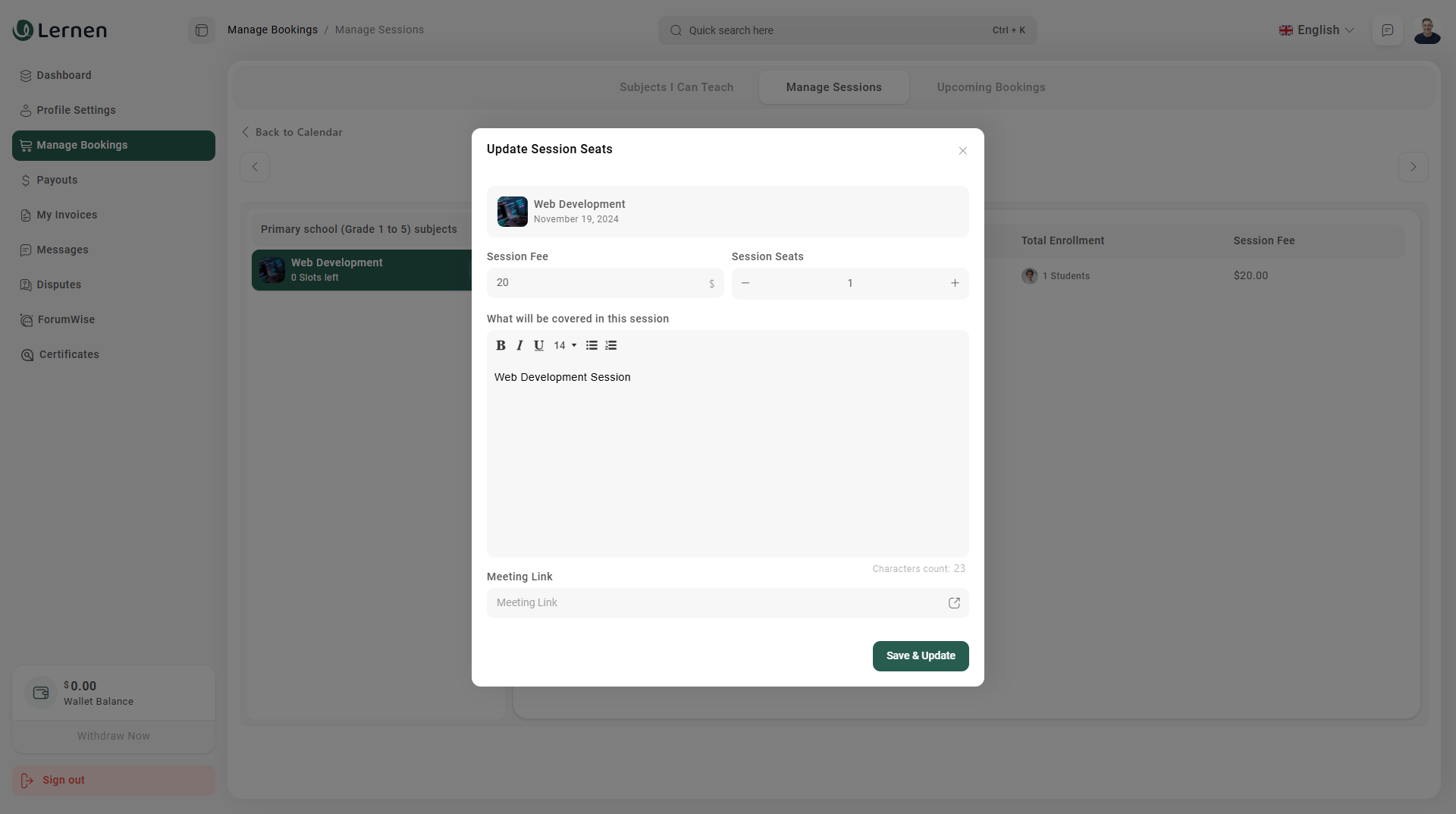Expand the English language selector
This screenshot has height=814, width=1456.
1316,30
